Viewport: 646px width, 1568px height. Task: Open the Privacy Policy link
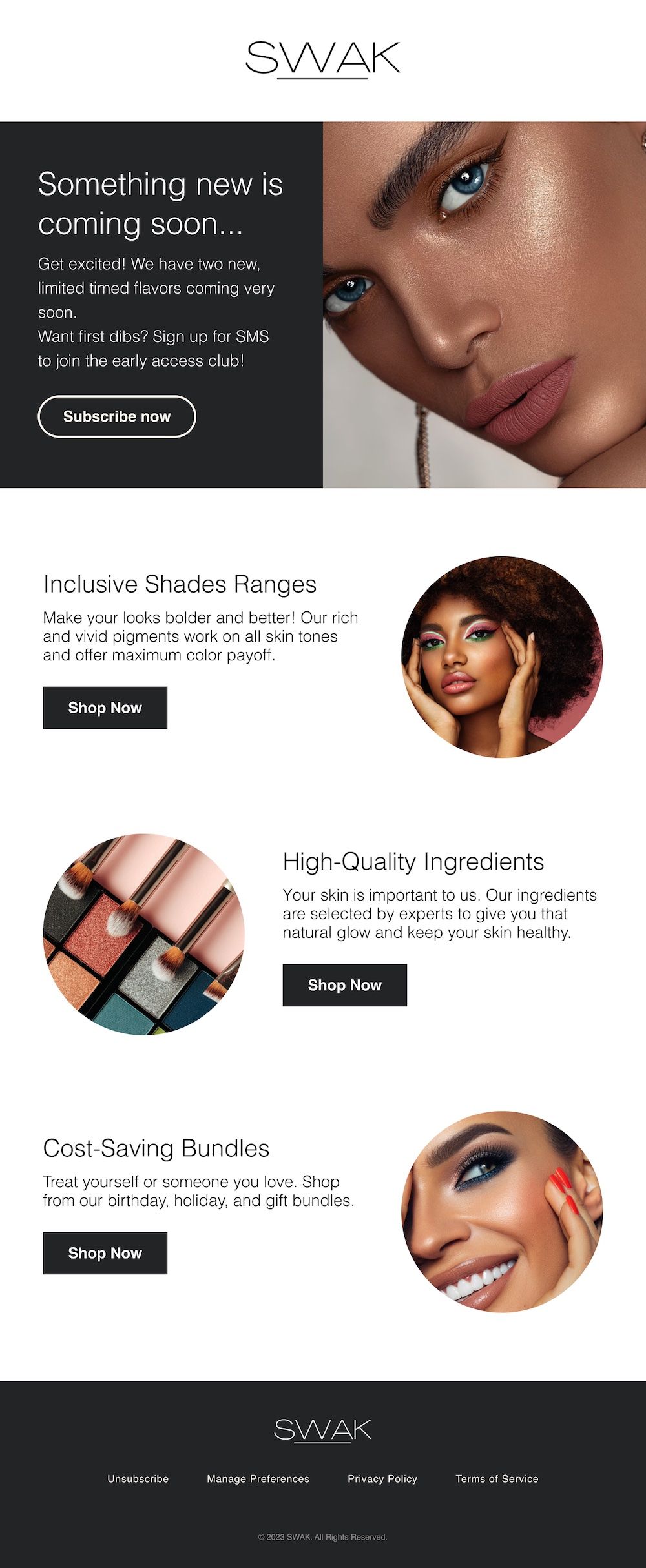click(x=382, y=1479)
